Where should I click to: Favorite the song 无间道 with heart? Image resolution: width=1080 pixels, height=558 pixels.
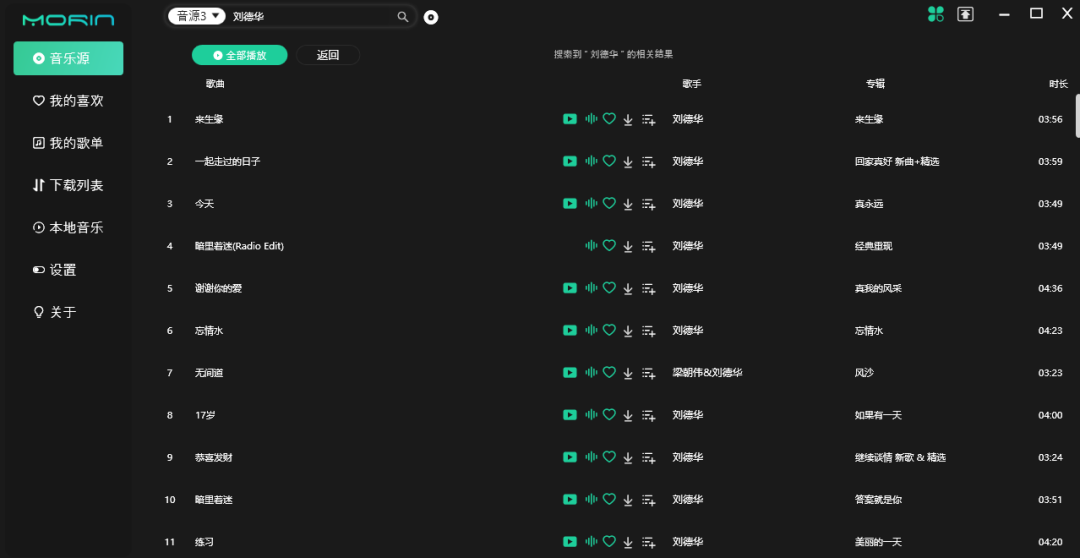pos(609,372)
